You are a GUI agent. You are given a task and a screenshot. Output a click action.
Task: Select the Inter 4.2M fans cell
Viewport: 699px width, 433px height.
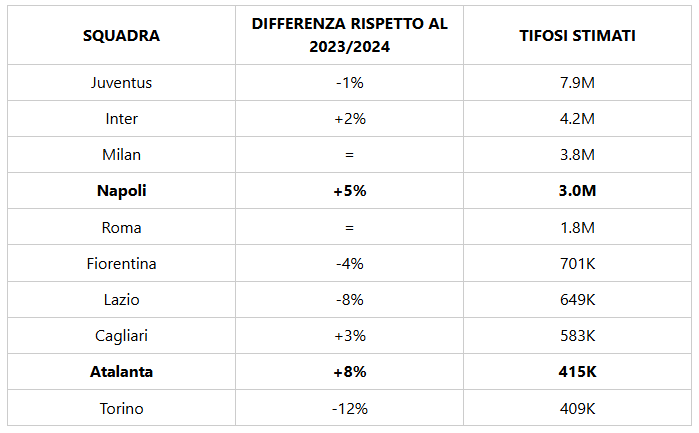[578, 118]
